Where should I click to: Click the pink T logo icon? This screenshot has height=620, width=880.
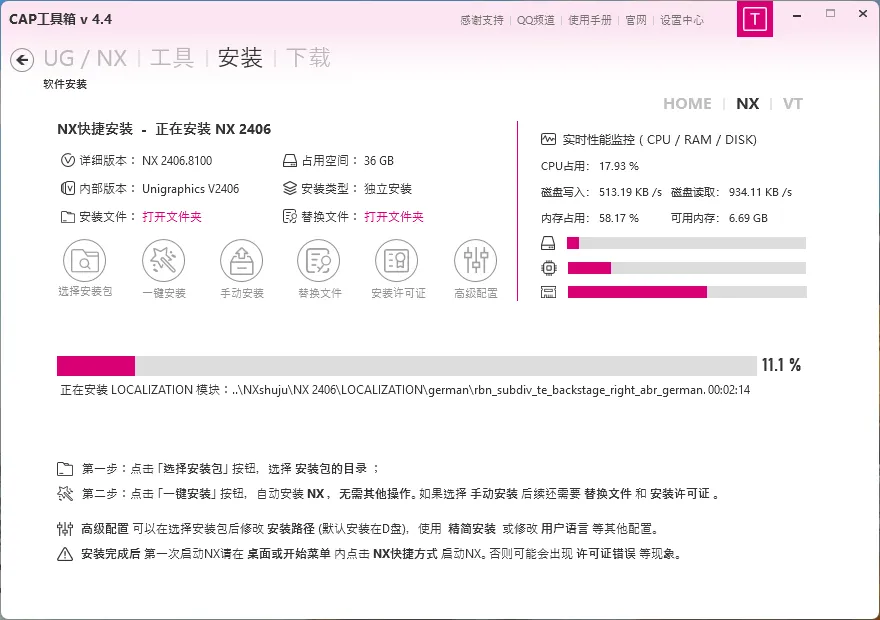755,19
